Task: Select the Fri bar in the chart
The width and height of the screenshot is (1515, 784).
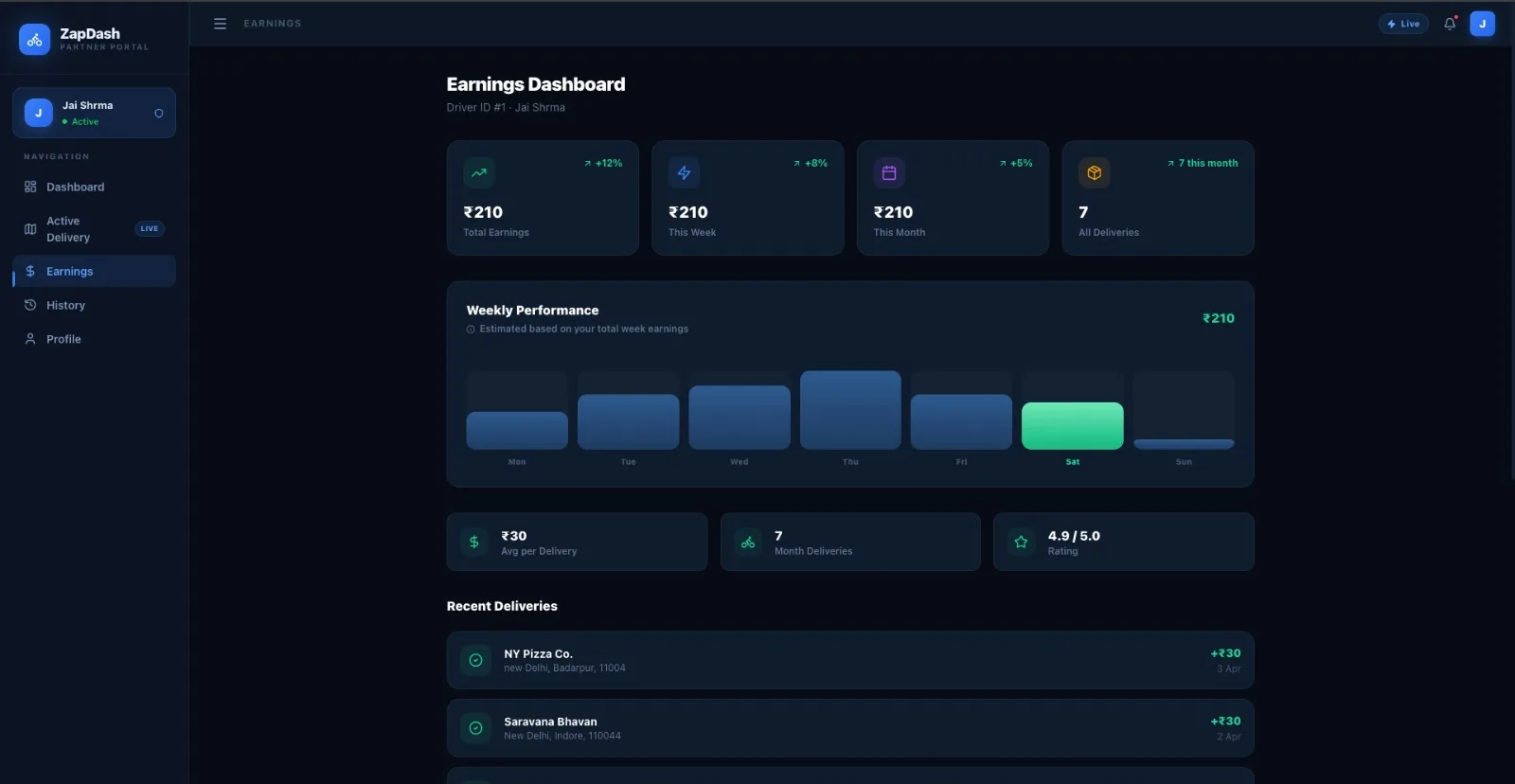Action: tap(961, 421)
